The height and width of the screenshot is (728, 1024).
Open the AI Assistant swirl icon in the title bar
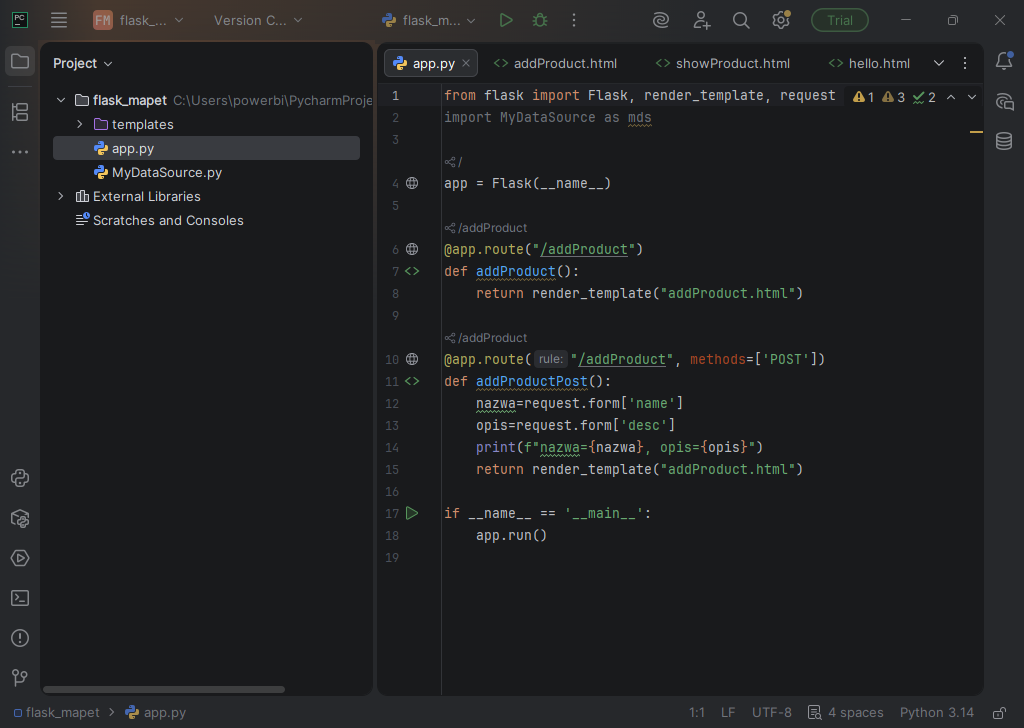pyautogui.click(x=661, y=20)
